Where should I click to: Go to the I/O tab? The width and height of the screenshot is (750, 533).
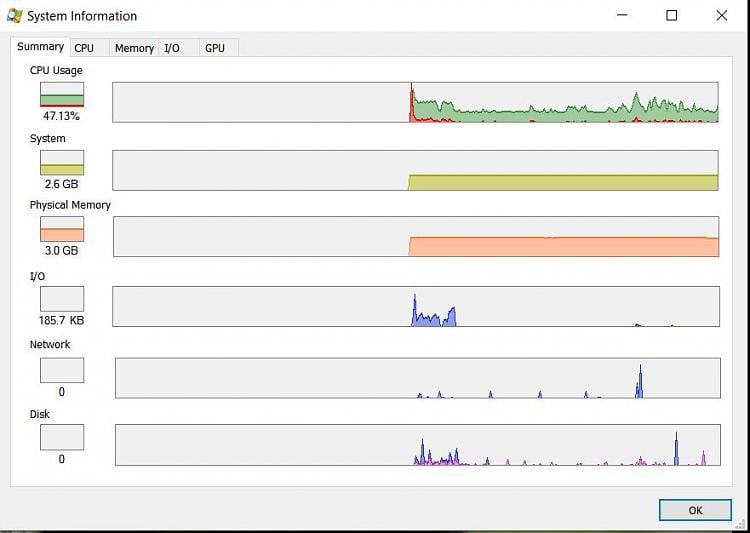[x=172, y=48]
